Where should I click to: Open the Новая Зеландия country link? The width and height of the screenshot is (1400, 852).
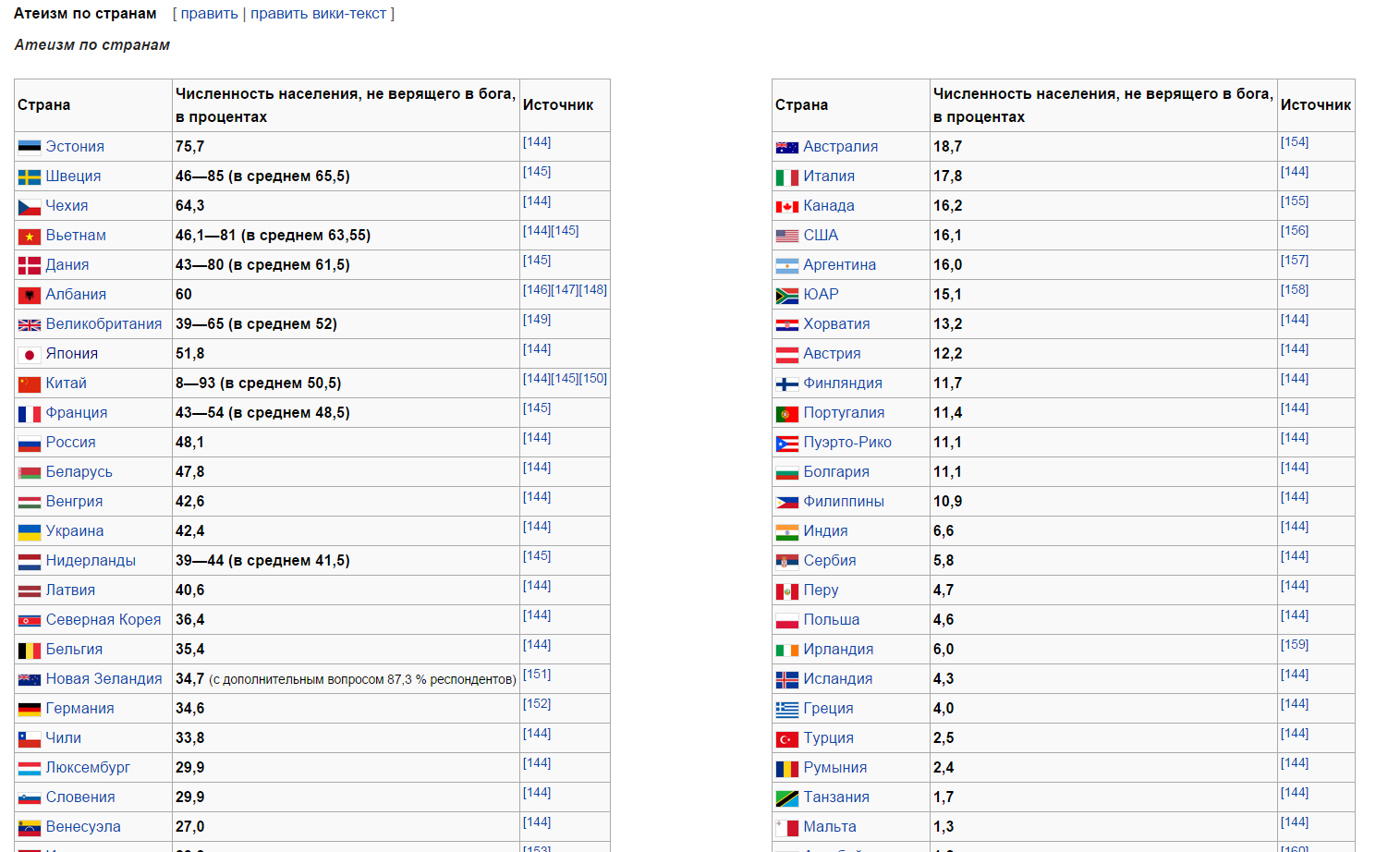[103, 679]
